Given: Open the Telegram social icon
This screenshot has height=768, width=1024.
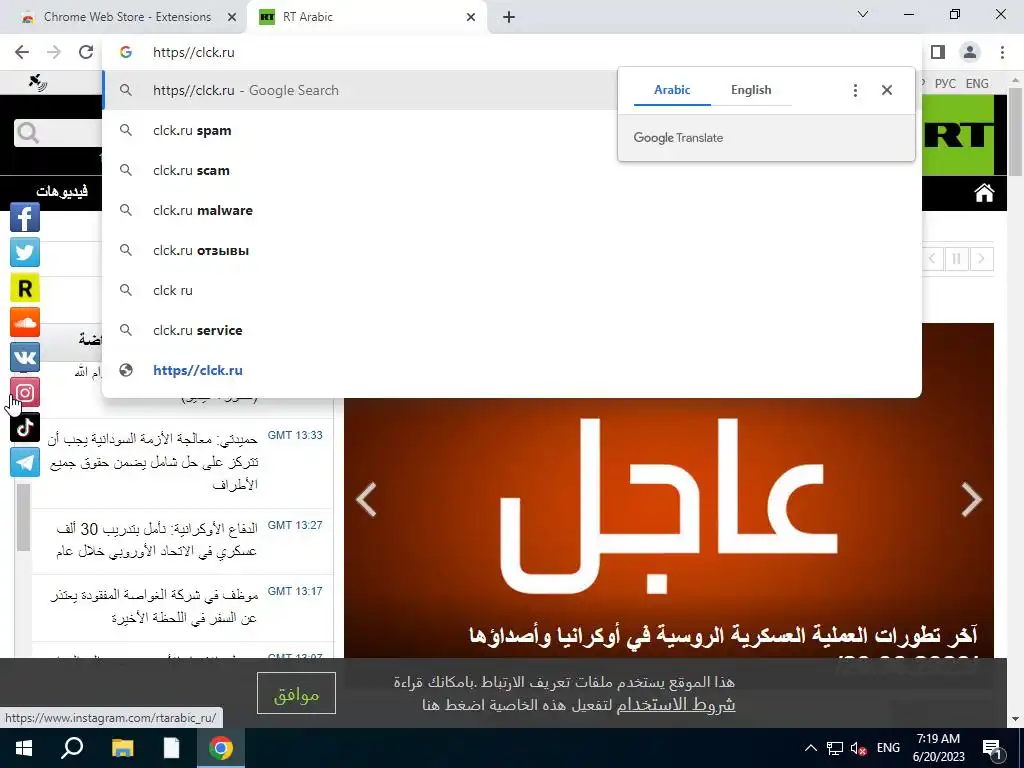Looking at the screenshot, I should (25, 462).
